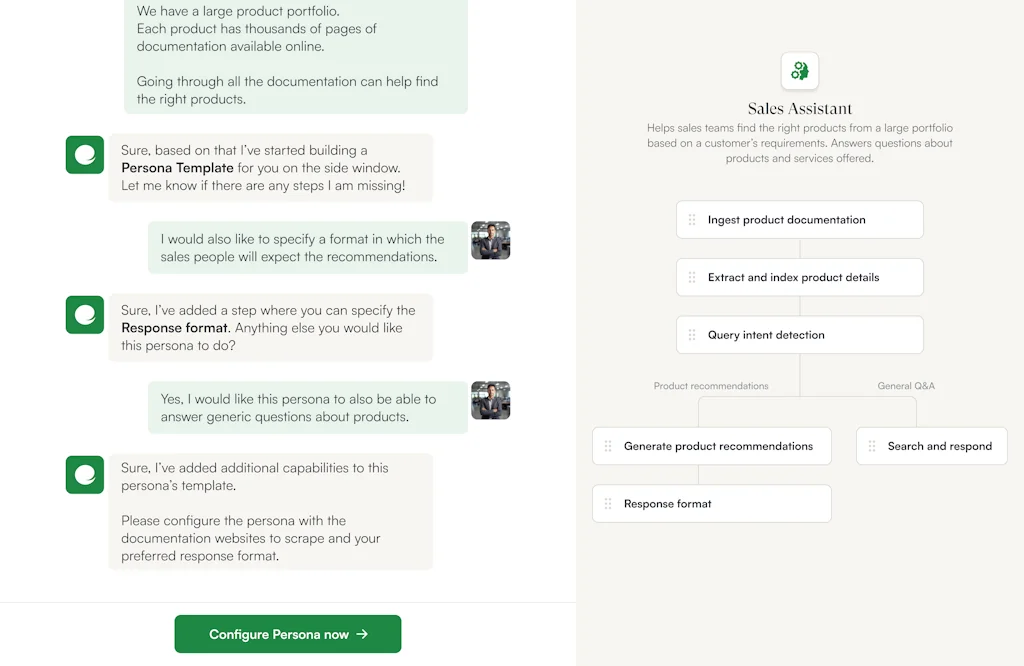Click the drag handle on Search and respond
Image resolution: width=1024 pixels, height=666 pixels.
pos(871,446)
